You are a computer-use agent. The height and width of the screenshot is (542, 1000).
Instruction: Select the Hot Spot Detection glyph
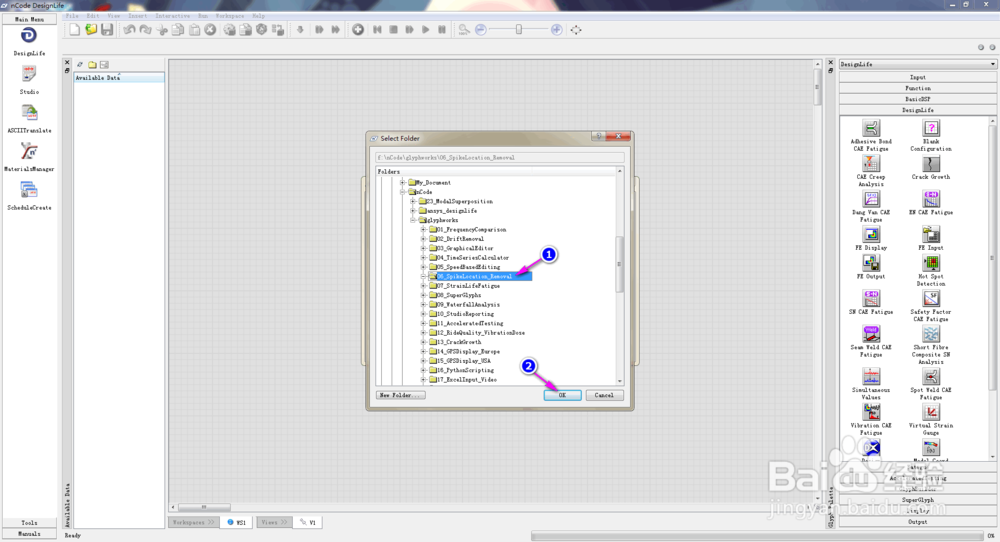pyautogui.click(x=931, y=270)
